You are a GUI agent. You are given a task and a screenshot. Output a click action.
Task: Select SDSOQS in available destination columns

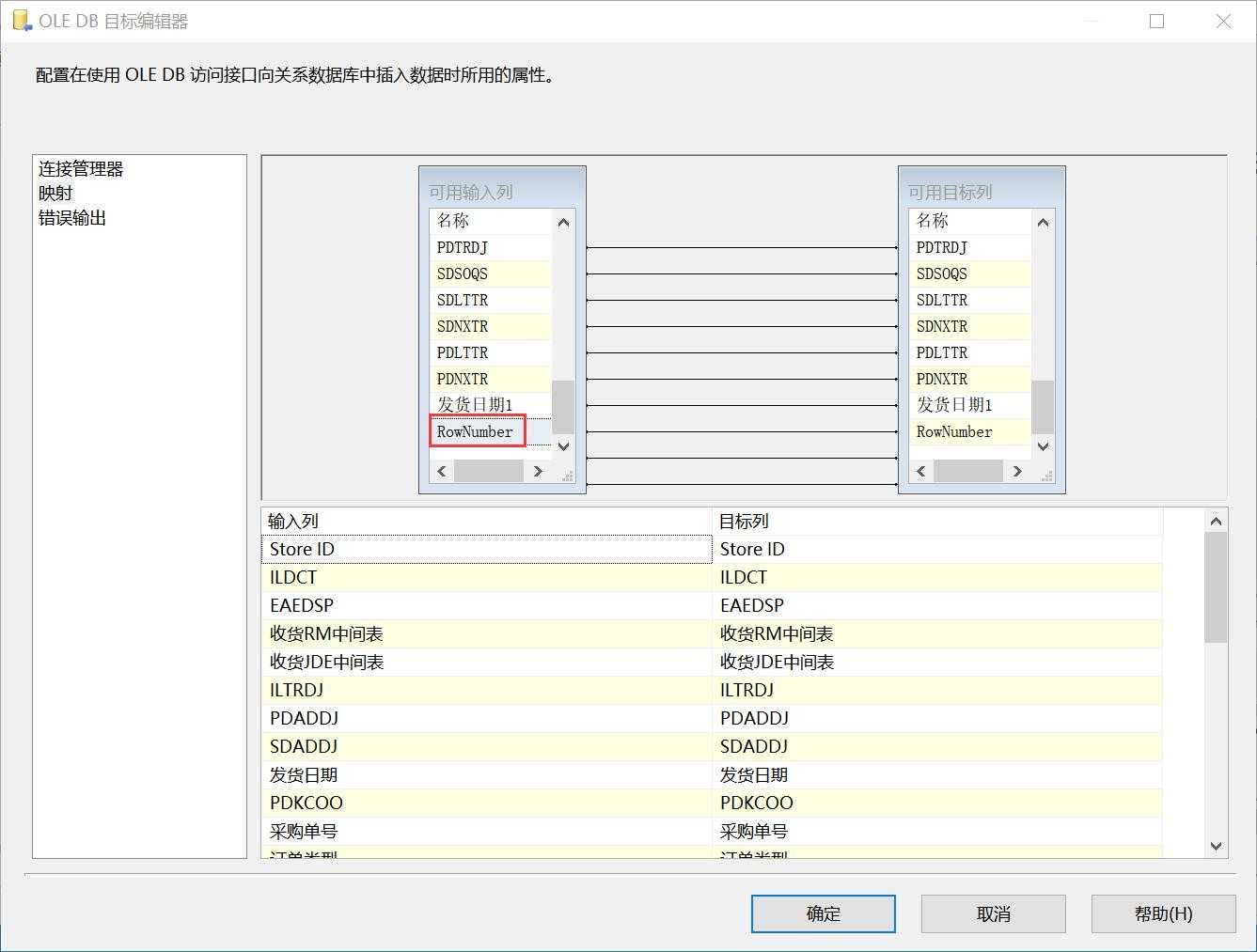(969, 273)
